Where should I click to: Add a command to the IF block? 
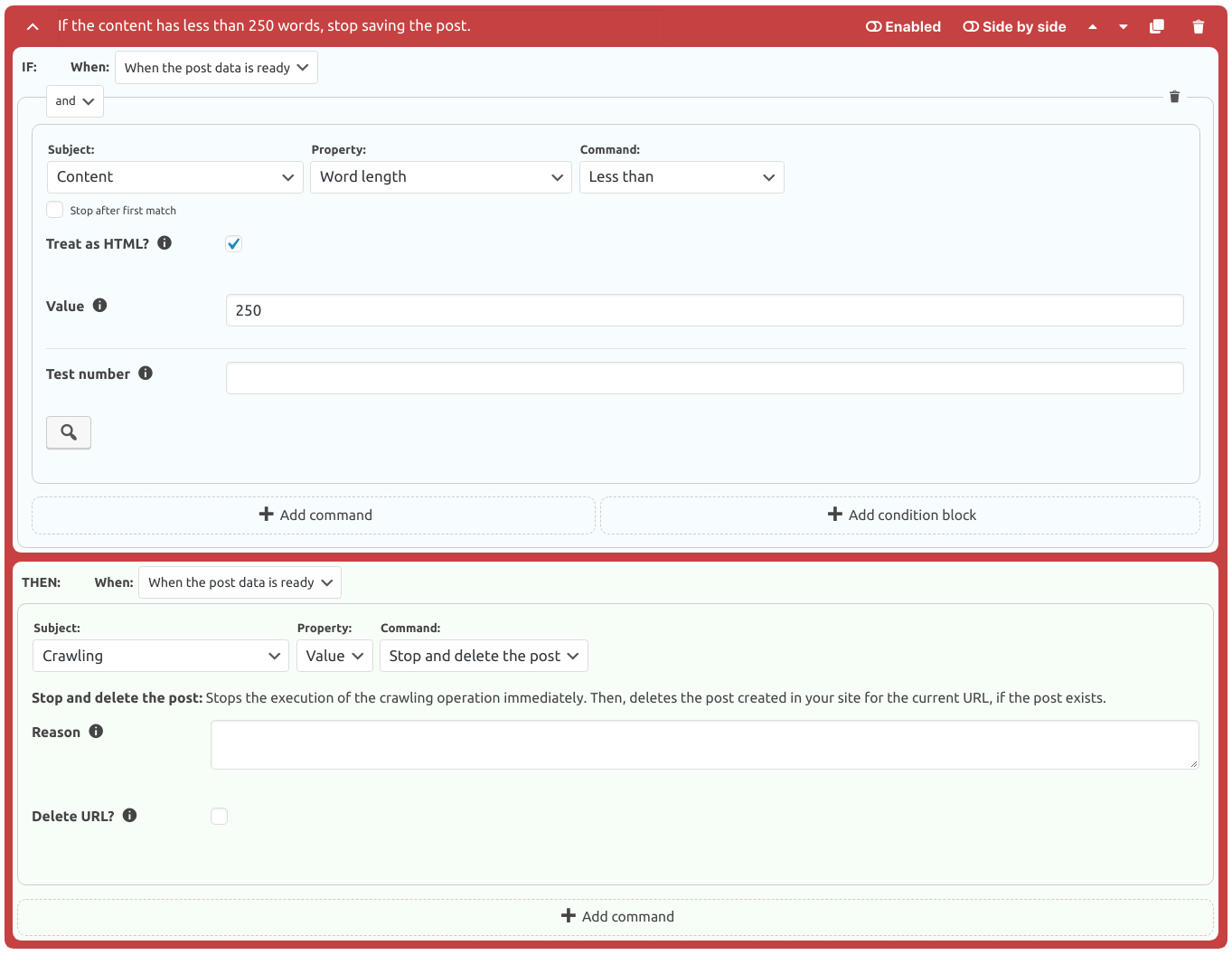click(314, 515)
